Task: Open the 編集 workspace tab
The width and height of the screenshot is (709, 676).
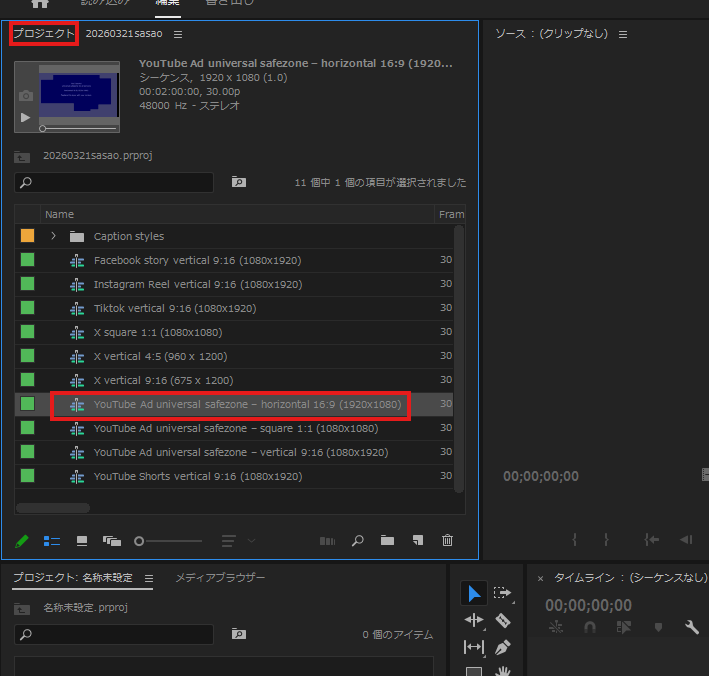Action: pos(167,3)
